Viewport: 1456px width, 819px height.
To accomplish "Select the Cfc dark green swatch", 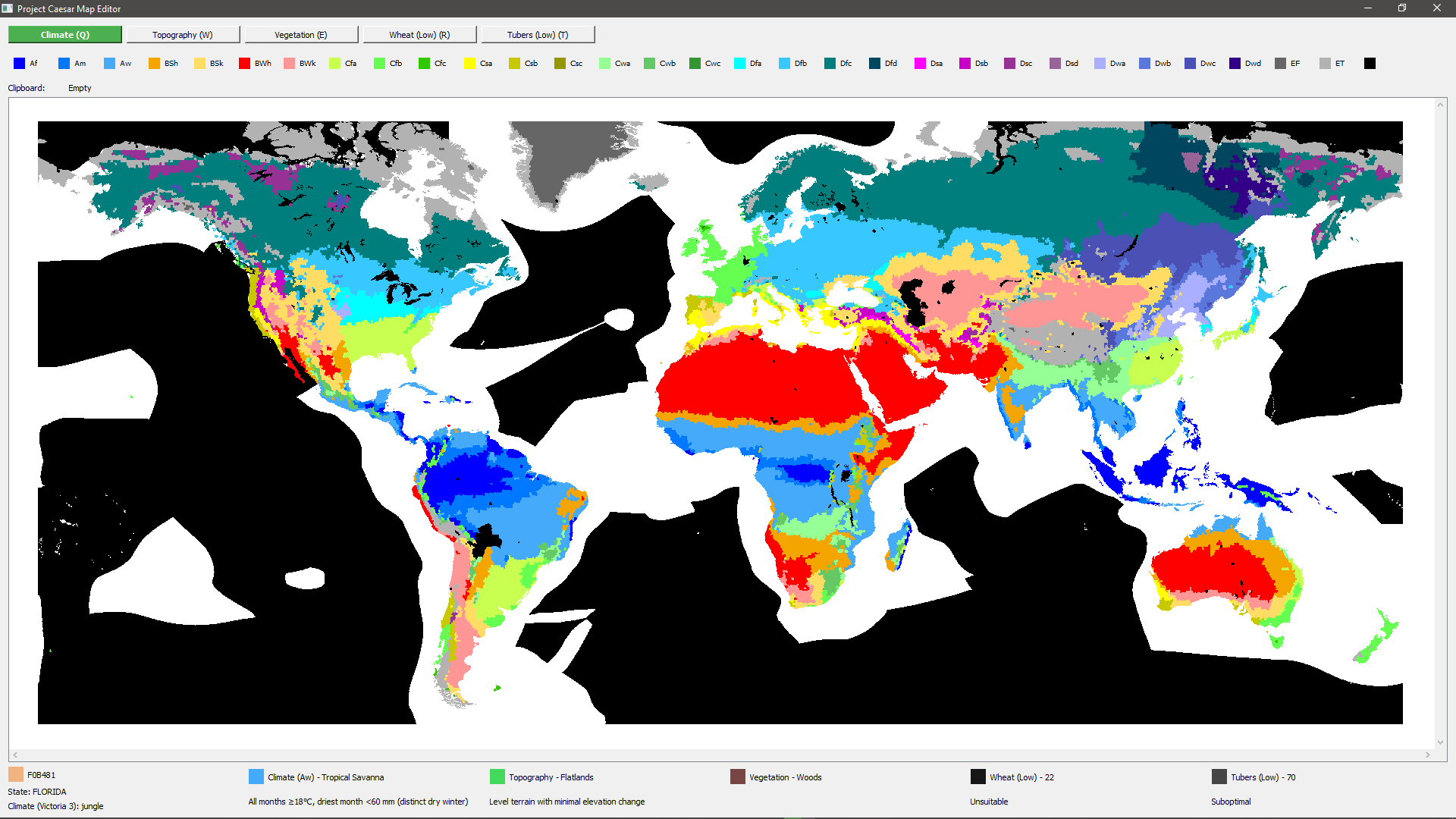I will [x=425, y=64].
